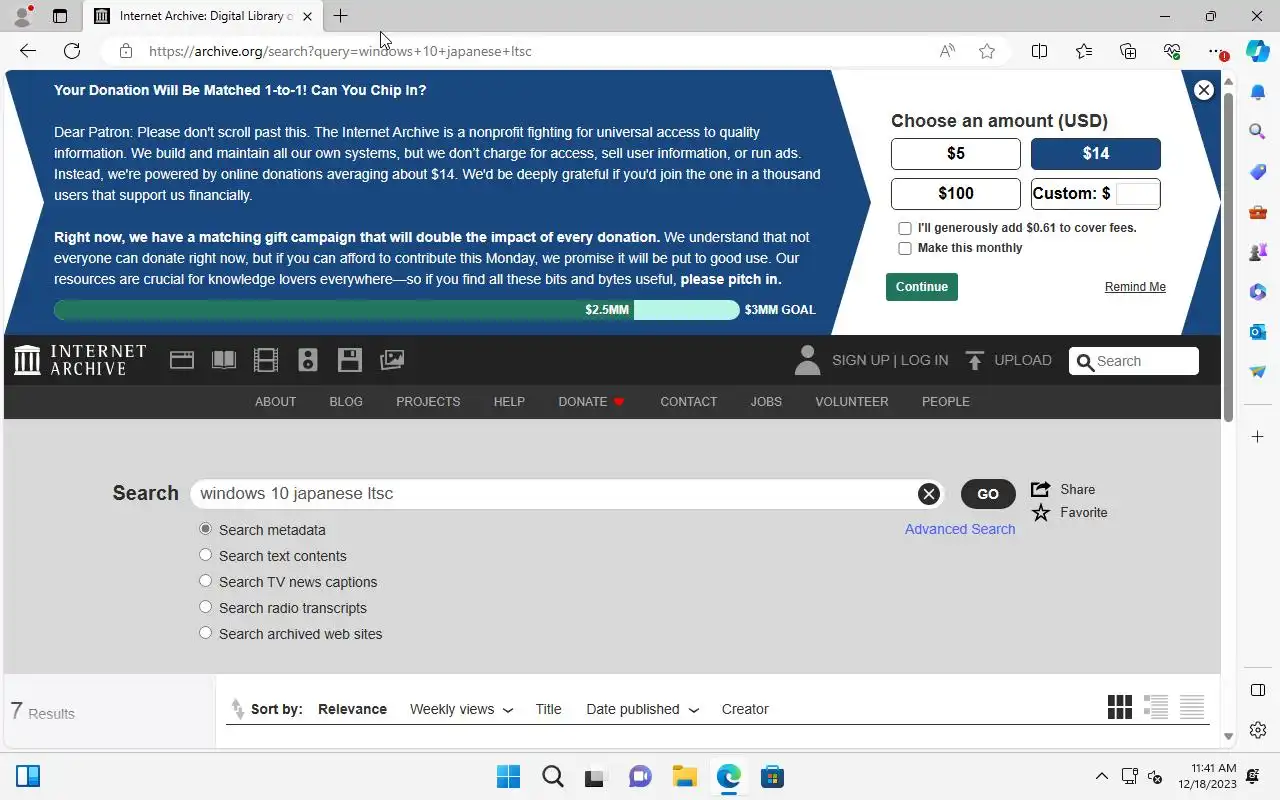
Task: Toggle sort direction arrows next to Sort by
Action: [237, 709]
